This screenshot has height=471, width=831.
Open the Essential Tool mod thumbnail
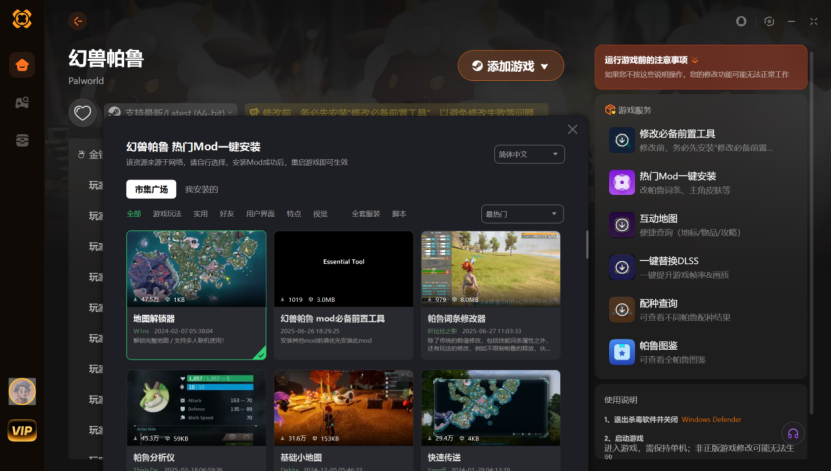(x=343, y=269)
